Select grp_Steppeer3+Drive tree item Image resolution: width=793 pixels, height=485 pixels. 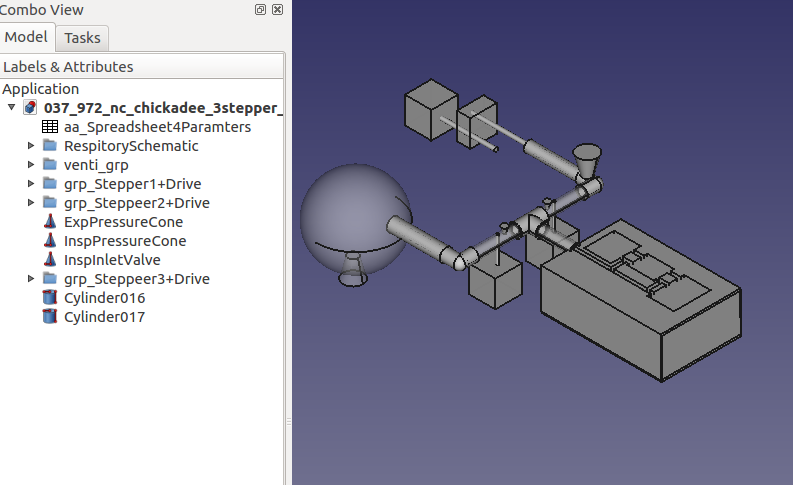tap(136, 279)
